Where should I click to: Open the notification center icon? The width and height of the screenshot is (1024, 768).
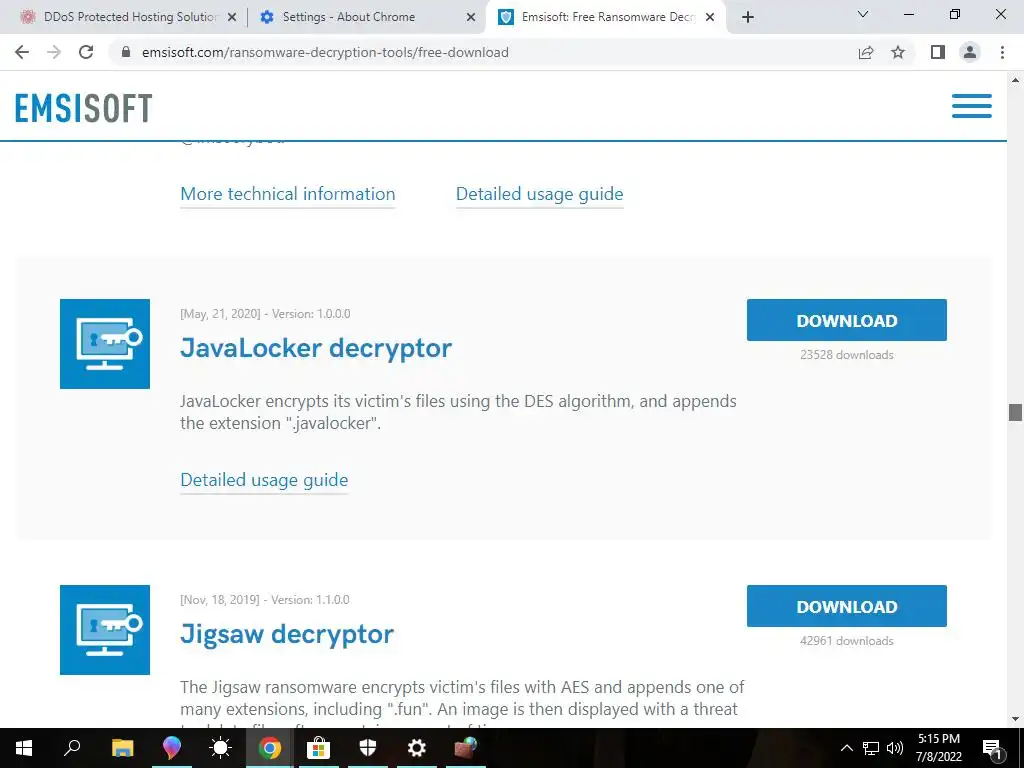point(993,749)
